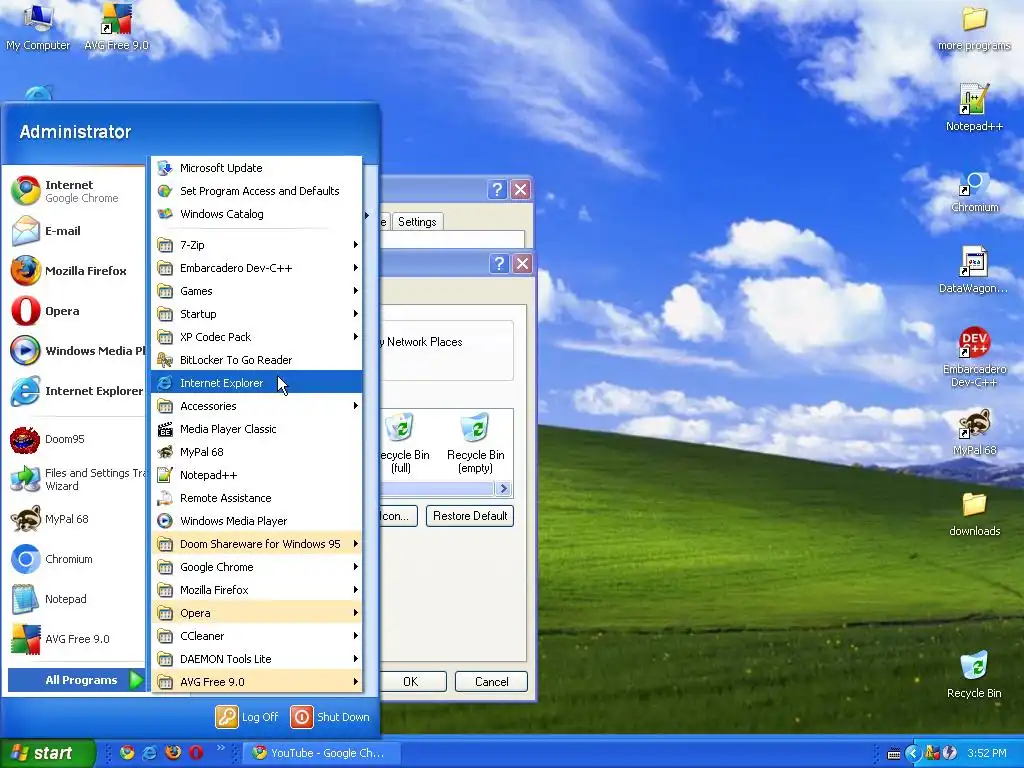Viewport: 1024px width, 768px height.
Task: Expand Doom Shareware for Windows 95 folder
Action: click(x=257, y=543)
